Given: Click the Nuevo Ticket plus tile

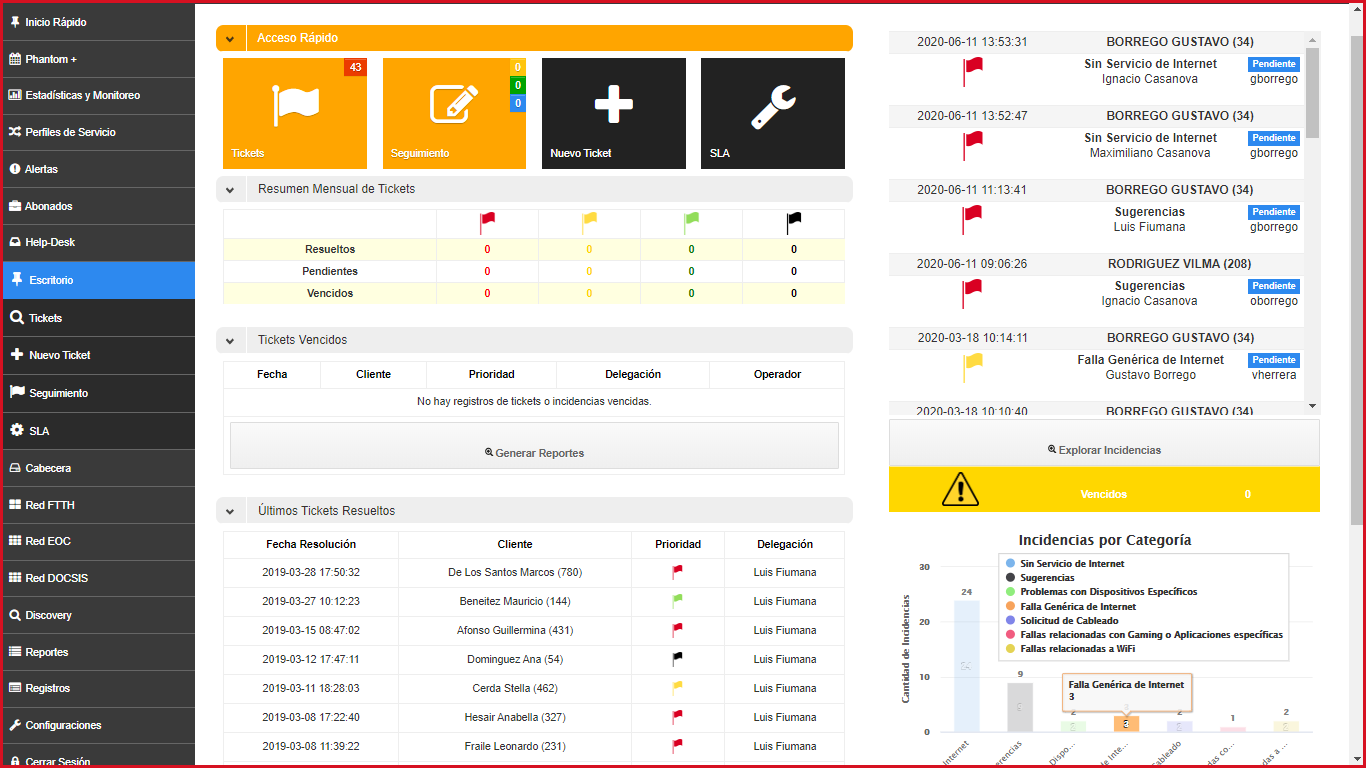Looking at the screenshot, I should pyautogui.click(x=613, y=112).
